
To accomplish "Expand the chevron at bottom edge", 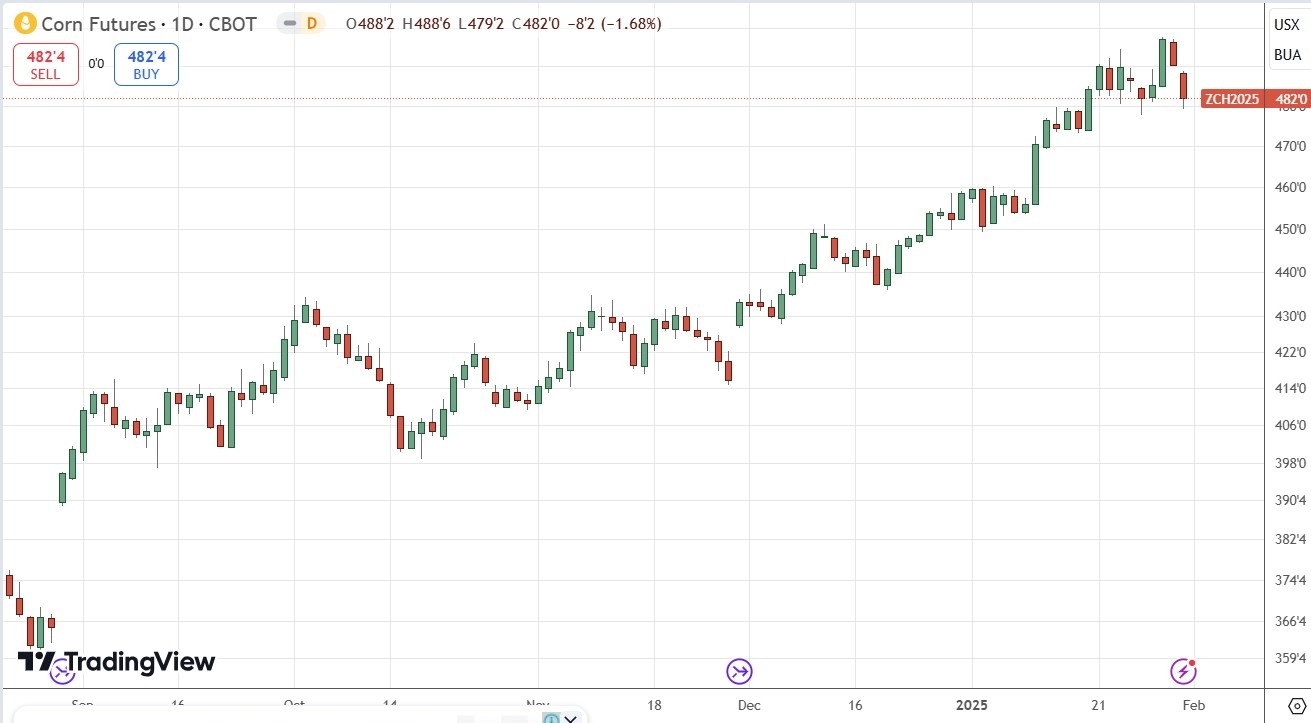I will 570,717.
